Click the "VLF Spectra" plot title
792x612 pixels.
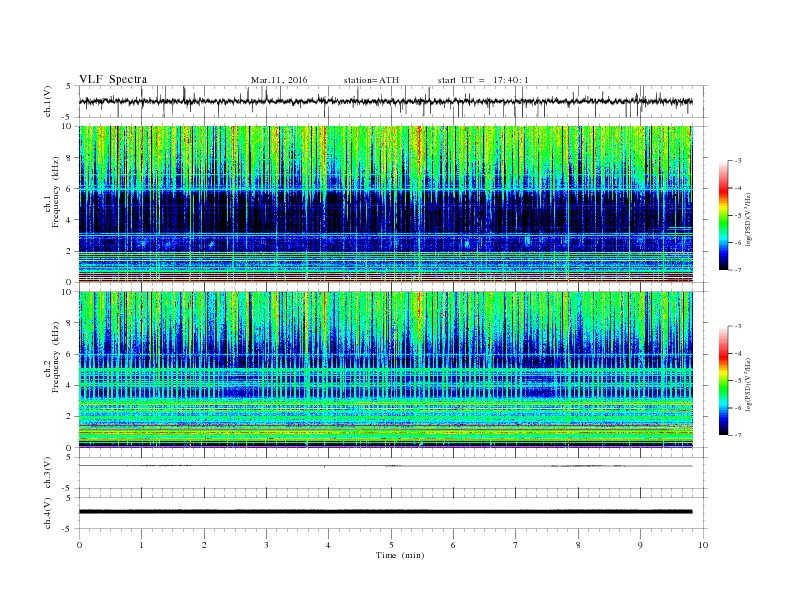[113, 79]
